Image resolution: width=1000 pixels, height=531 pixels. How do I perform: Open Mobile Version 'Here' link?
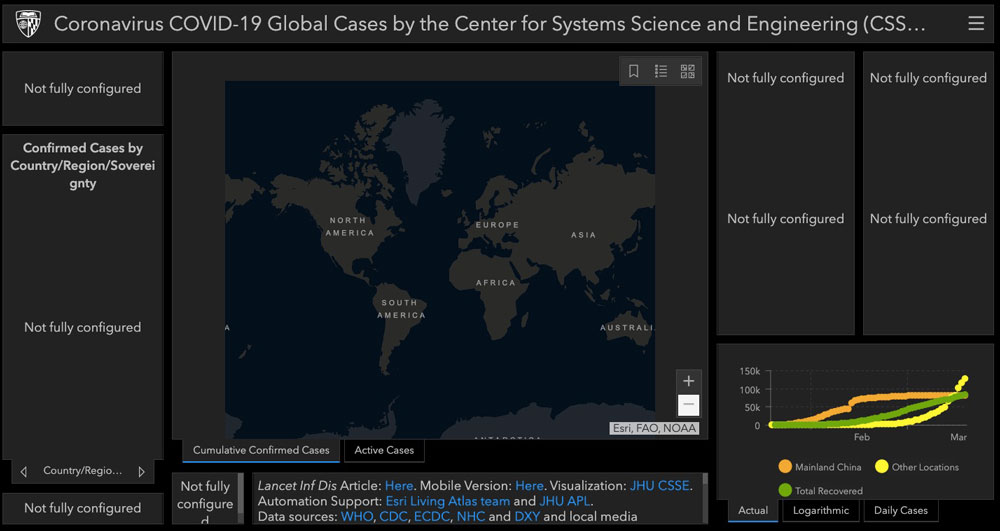[x=529, y=486]
